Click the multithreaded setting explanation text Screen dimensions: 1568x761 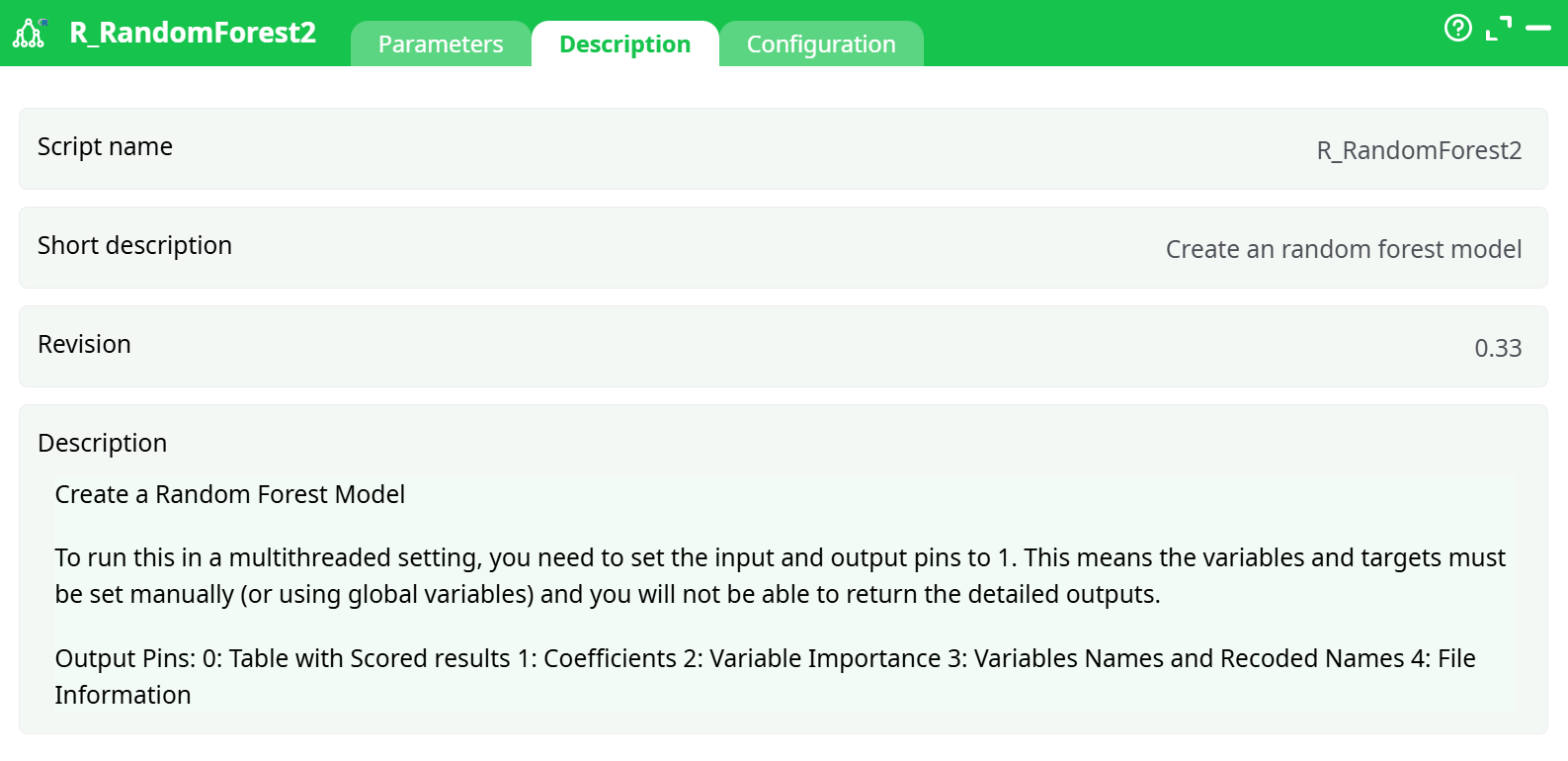[780, 575]
